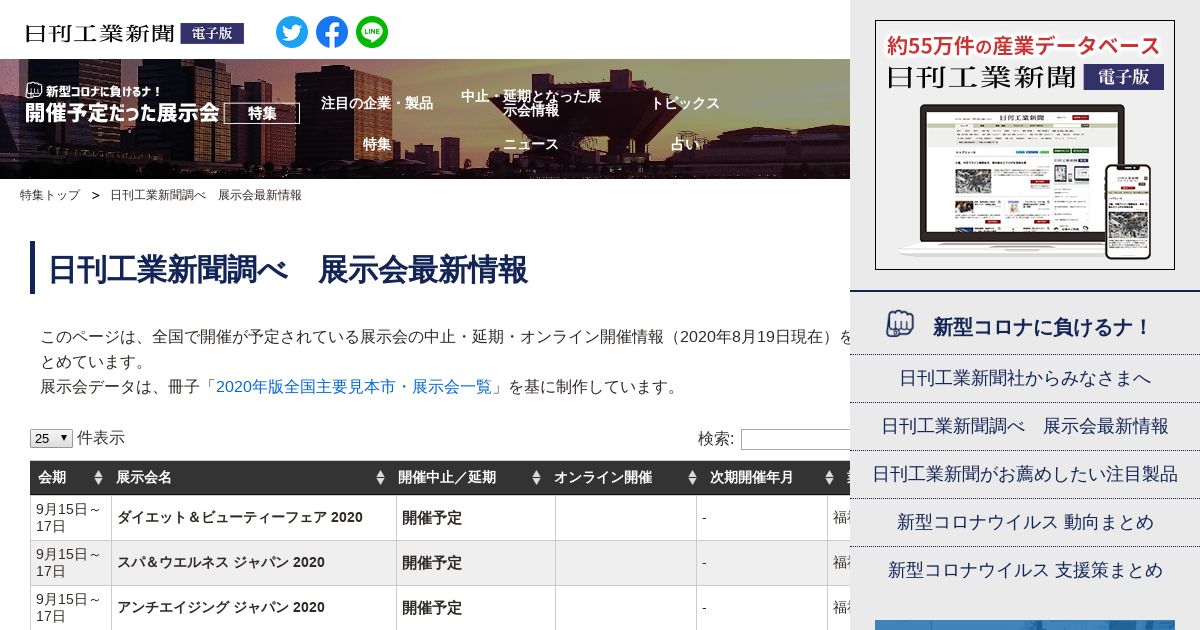Viewport: 1200px width, 630px height.
Task: Click the 日刊工業新聞調べ 展示会最新情報 breadcrumb text
Action: click(206, 195)
